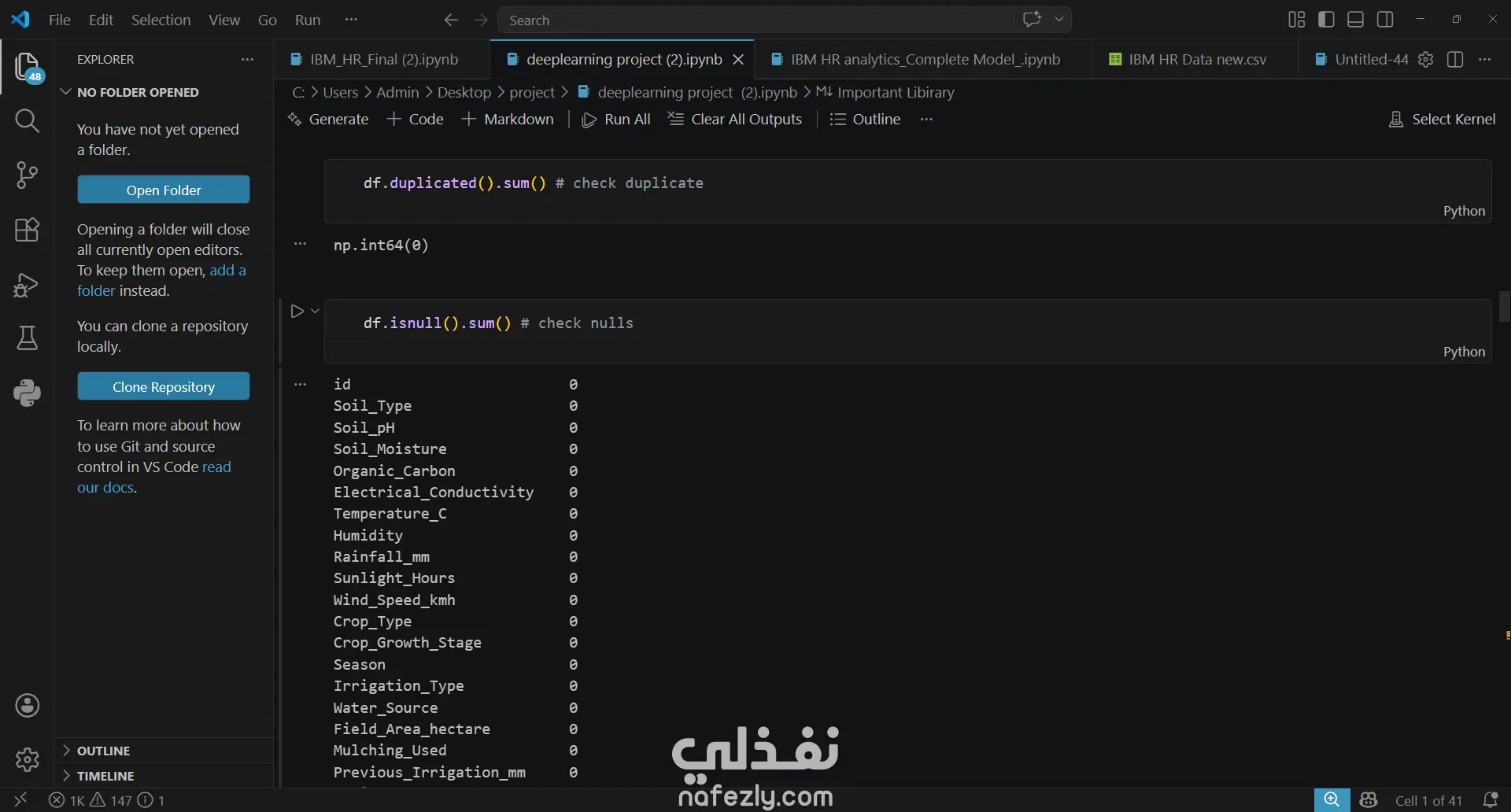1511x812 pixels.
Task: Open the Selection menu
Action: point(161,20)
